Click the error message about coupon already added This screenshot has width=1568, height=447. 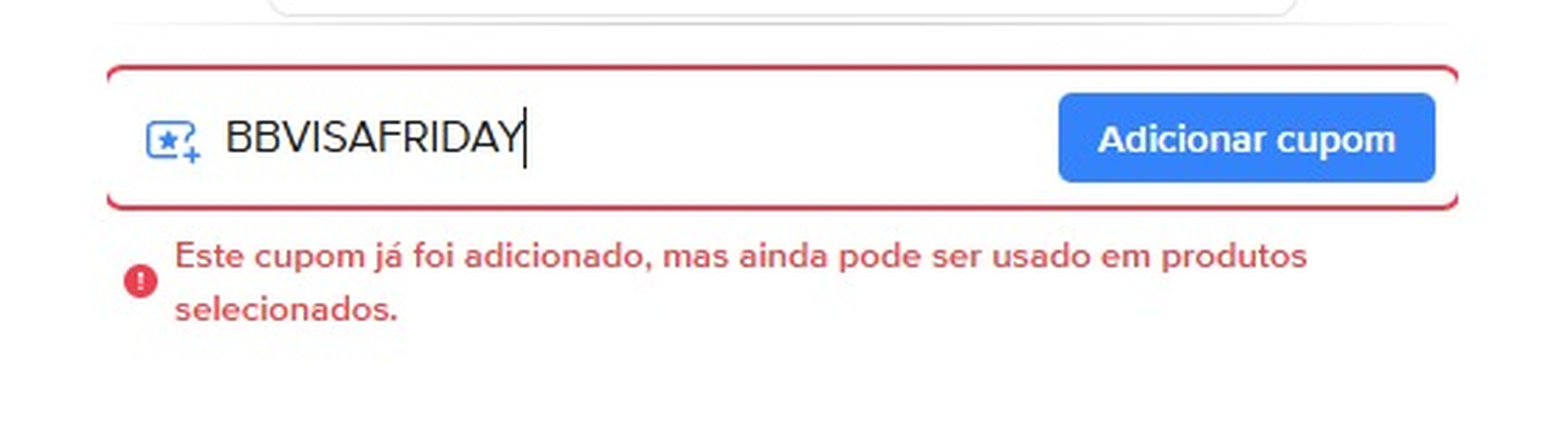click(740, 283)
